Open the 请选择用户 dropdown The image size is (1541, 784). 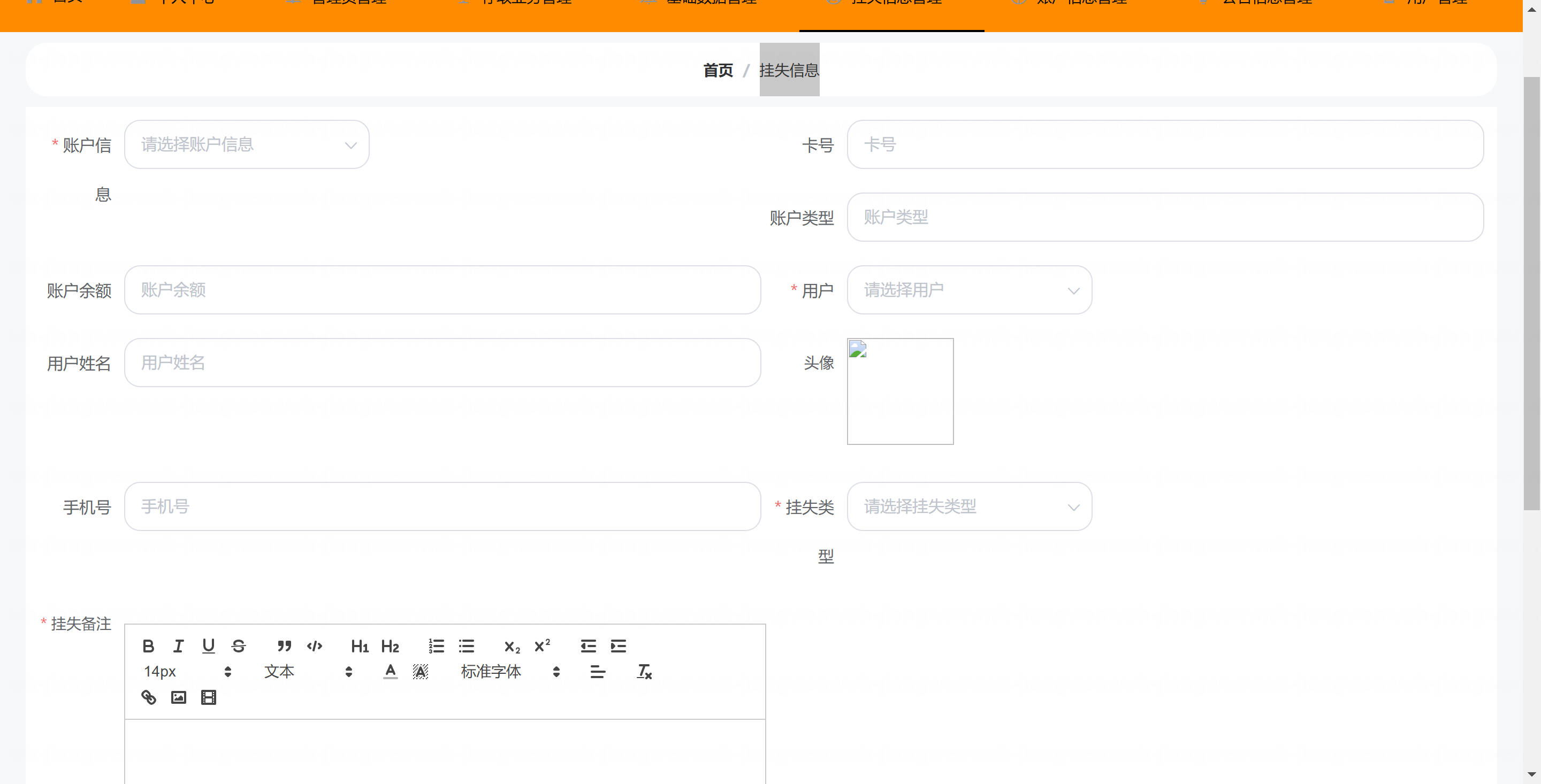[x=969, y=290]
